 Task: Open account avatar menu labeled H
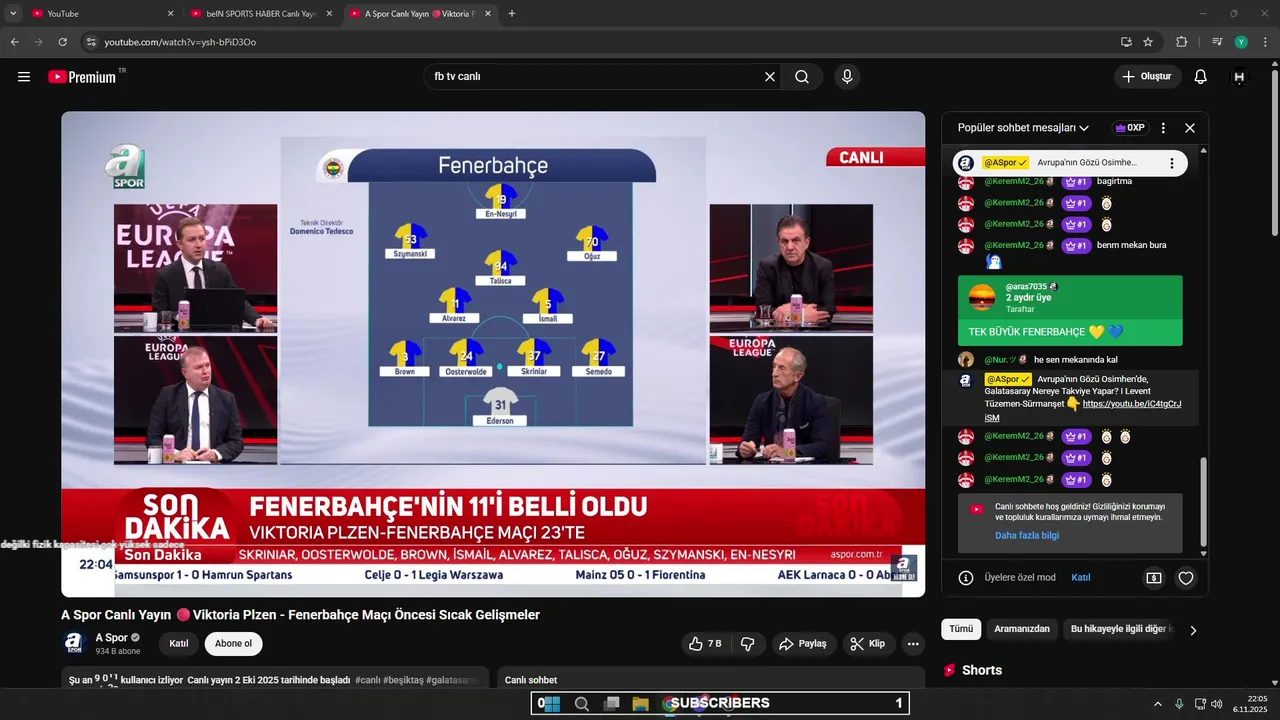pos(1239,77)
